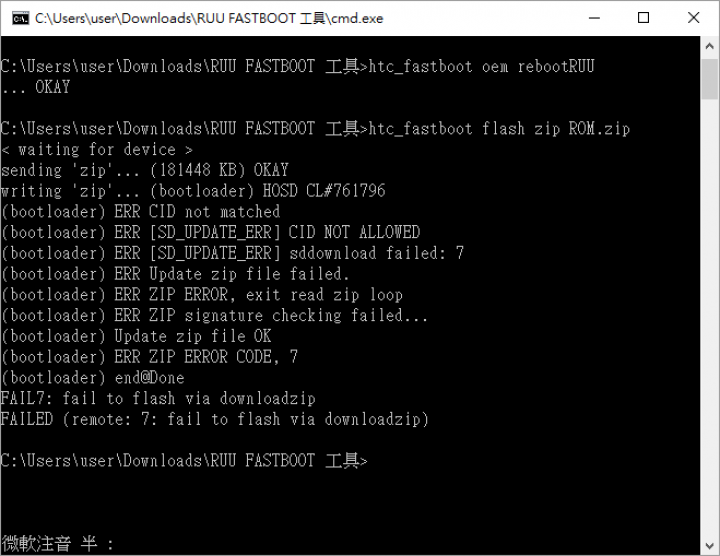Open the cmd.exe system menu icon
This screenshot has width=720, height=556.
[x=20, y=18]
